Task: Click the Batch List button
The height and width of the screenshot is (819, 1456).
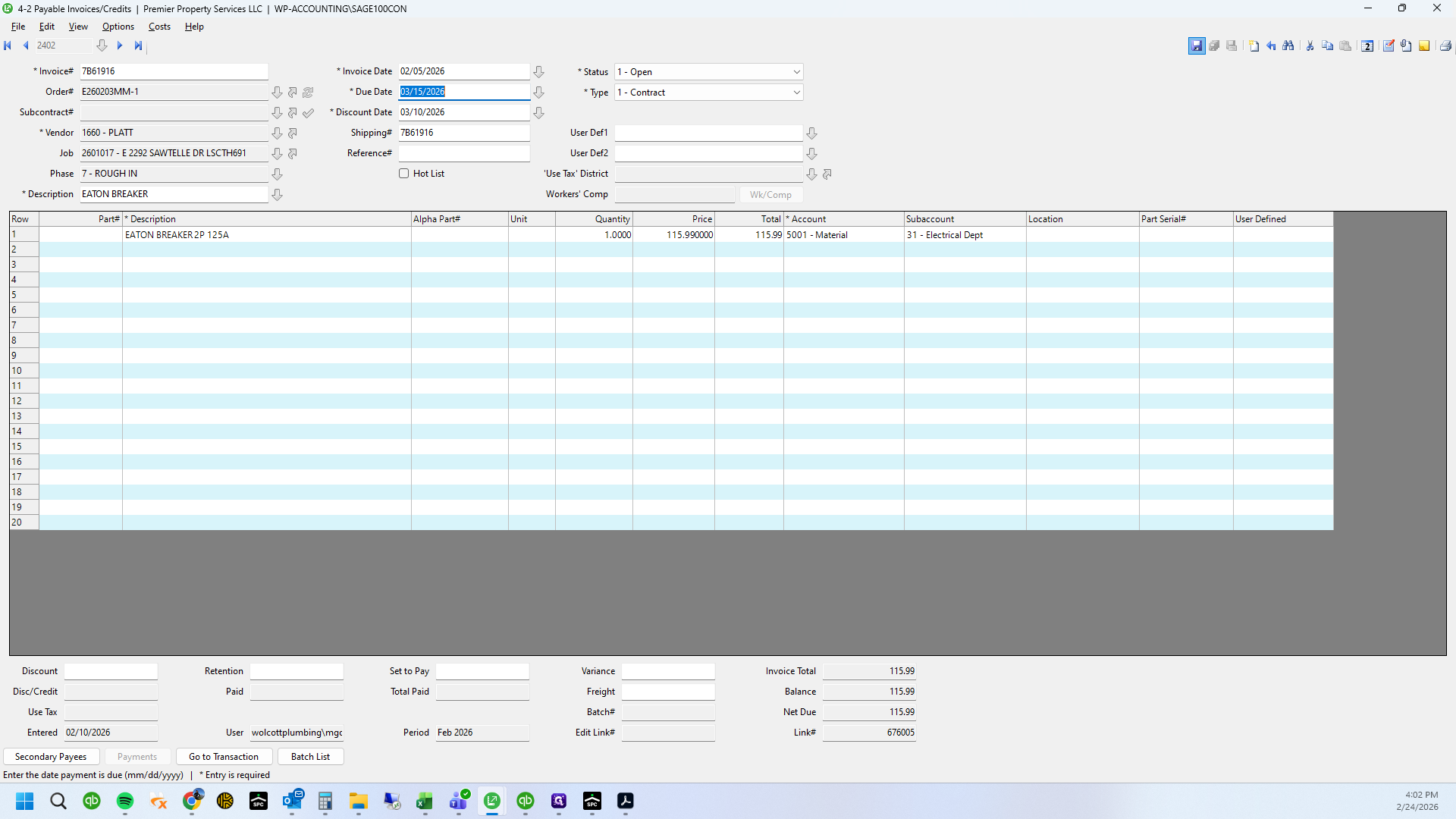Action: pos(311,757)
